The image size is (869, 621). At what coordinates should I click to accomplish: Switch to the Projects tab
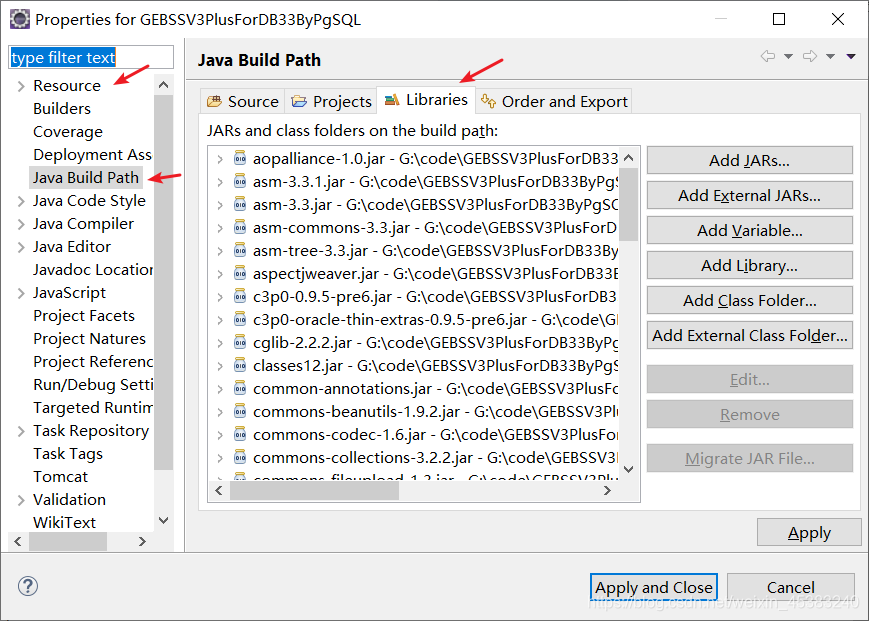(331, 101)
